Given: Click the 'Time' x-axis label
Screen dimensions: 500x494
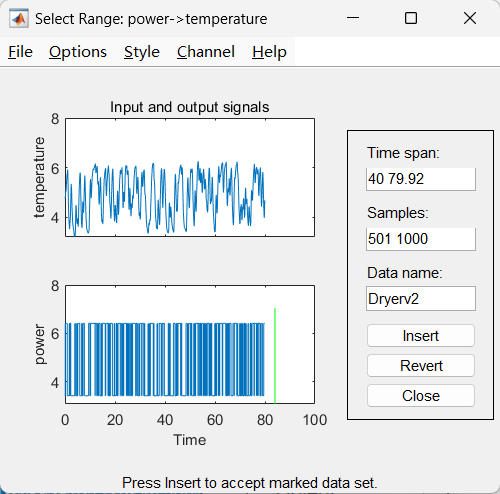Looking at the screenshot, I should click(190, 440).
